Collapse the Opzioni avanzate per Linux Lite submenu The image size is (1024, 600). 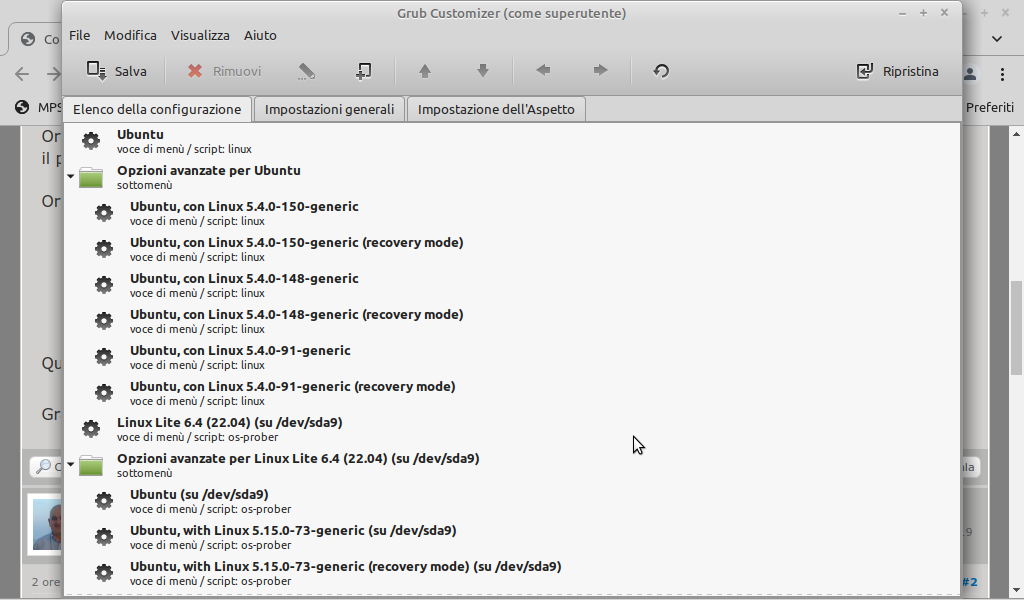point(71,464)
